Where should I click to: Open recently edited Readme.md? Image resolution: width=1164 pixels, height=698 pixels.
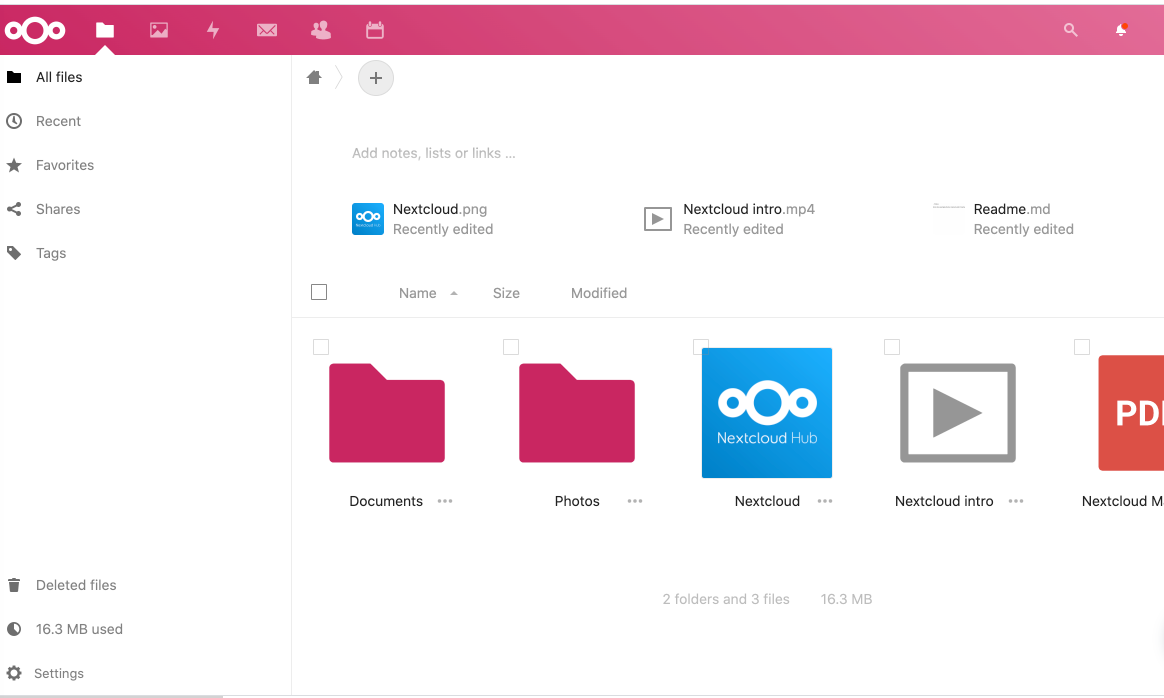(x=1003, y=219)
